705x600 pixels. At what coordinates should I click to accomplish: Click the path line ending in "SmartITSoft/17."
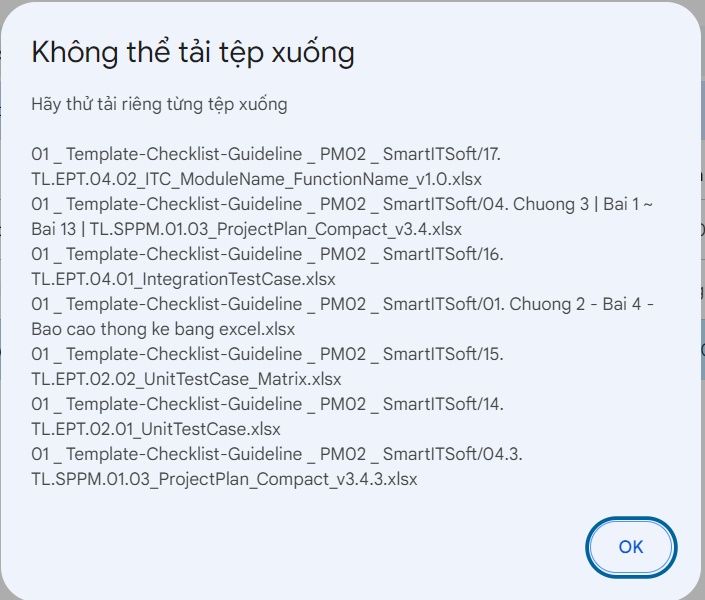click(266, 155)
